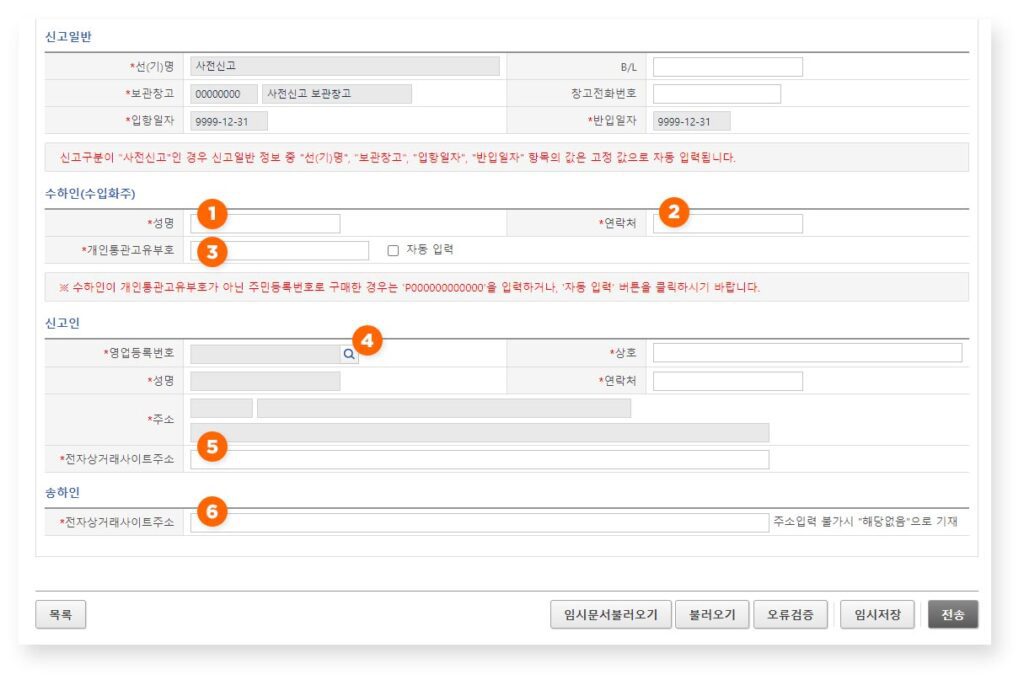Save draft with 임시저장

click(x=877, y=614)
